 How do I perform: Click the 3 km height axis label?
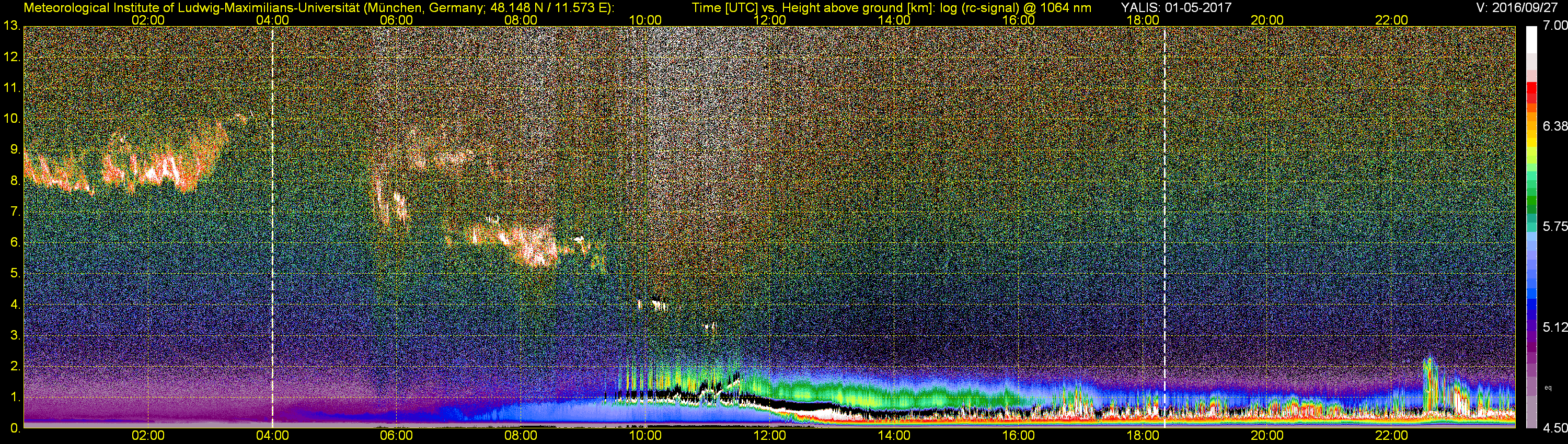pyautogui.click(x=15, y=336)
